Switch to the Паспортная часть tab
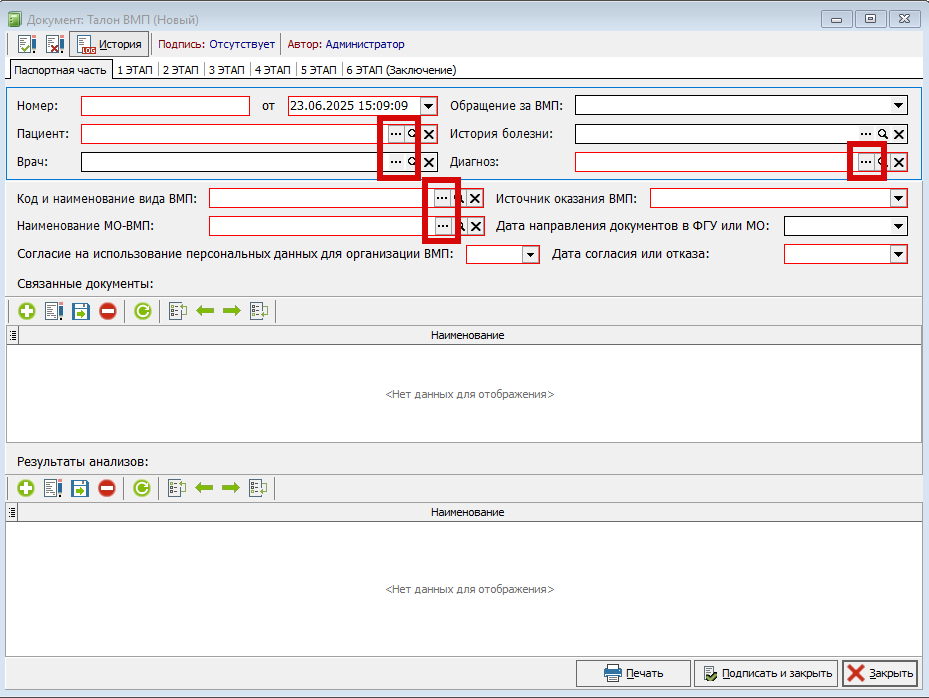The width and height of the screenshot is (929, 698). pyautogui.click(x=60, y=70)
